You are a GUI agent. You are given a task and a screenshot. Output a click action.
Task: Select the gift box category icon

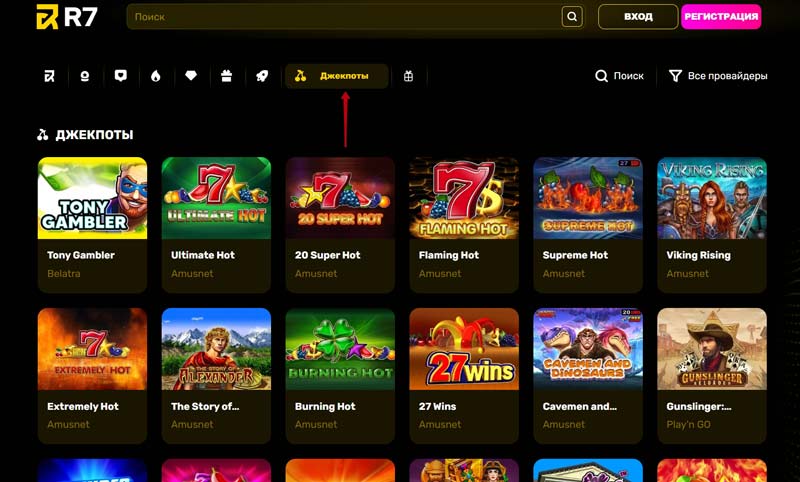tap(408, 76)
